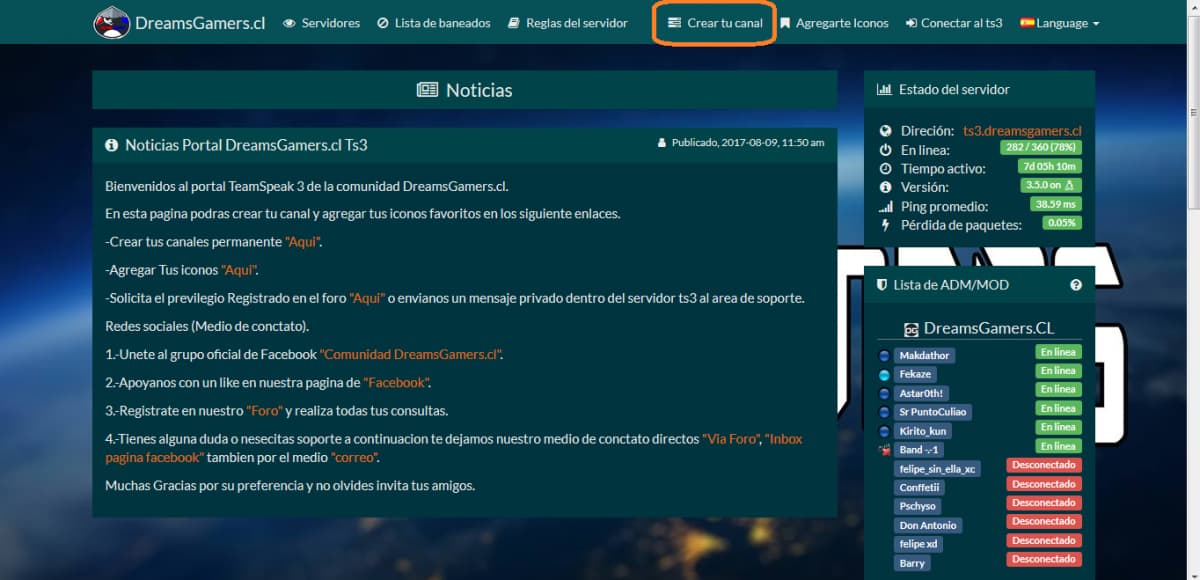Click the status icon beside Kirito_kun
The height and width of the screenshot is (580, 1200).
(884, 431)
